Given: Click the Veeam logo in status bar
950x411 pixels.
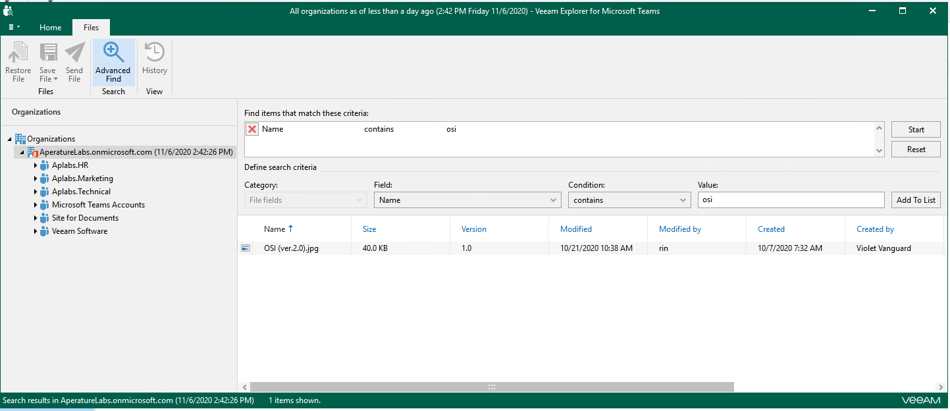Looking at the screenshot, I should coord(921,401).
